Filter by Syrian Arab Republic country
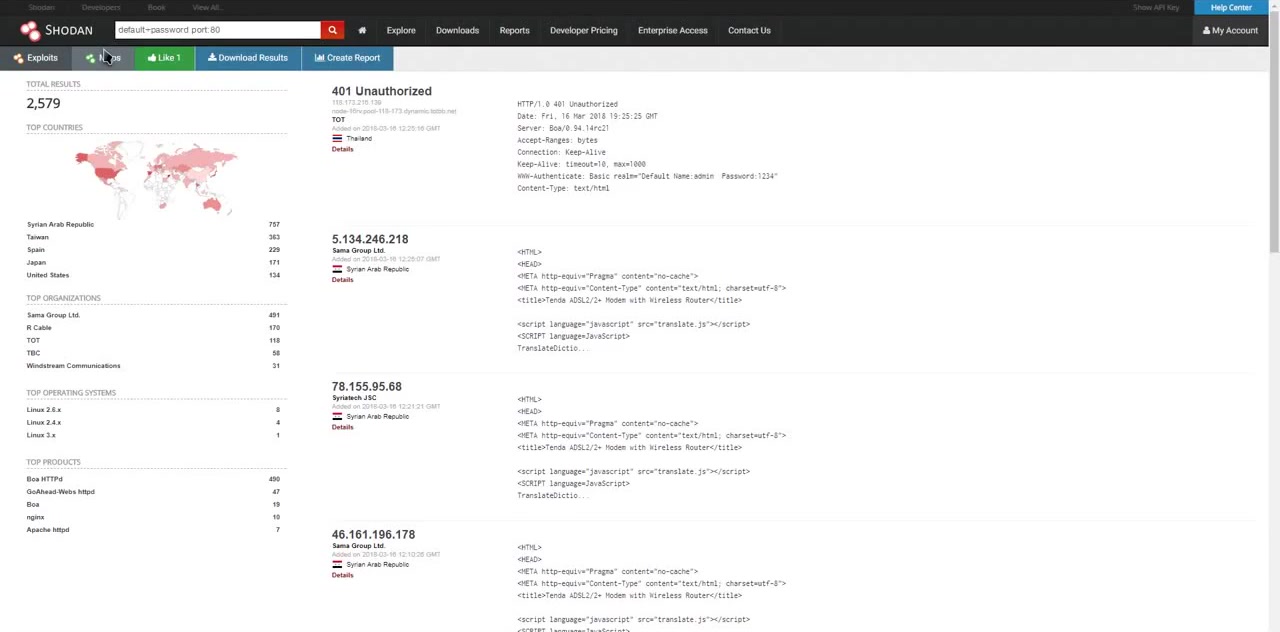The image size is (1280, 632). [x=60, y=225]
